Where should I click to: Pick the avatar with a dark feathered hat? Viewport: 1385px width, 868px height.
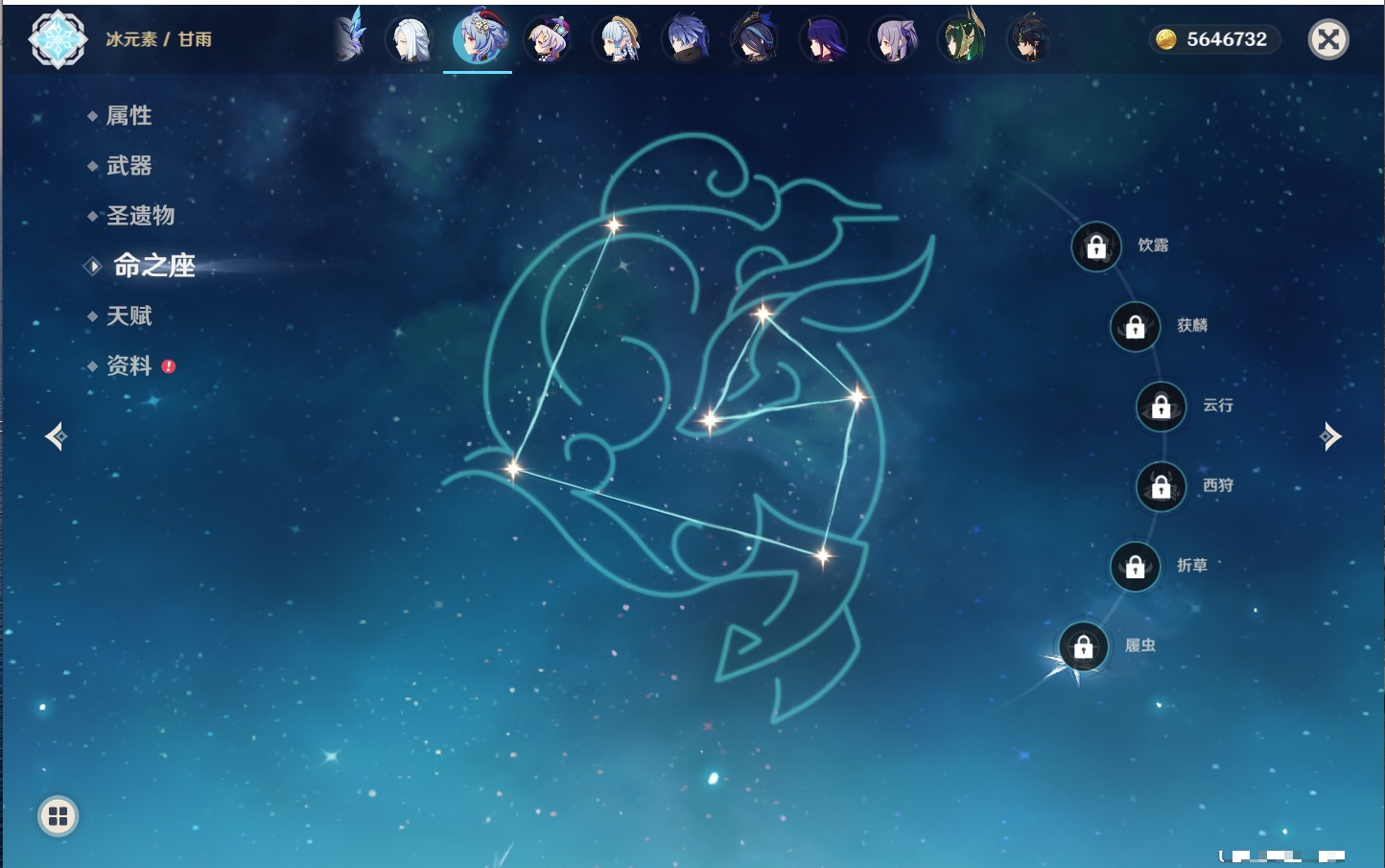(755, 39)
